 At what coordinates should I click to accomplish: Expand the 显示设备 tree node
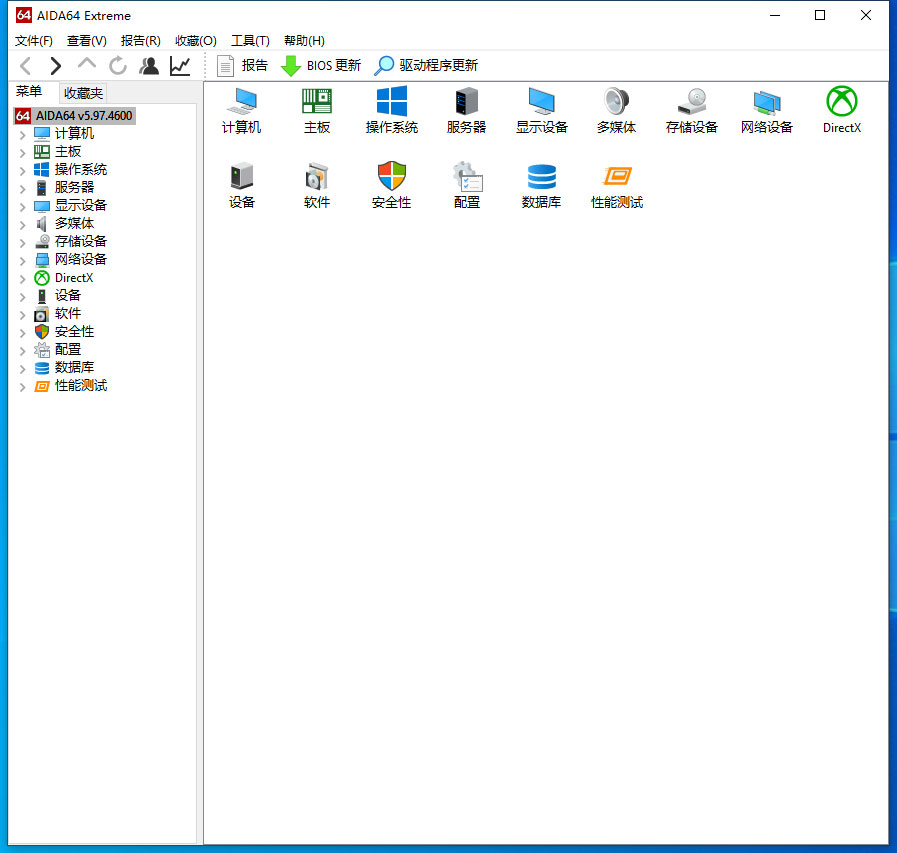[x=23, y=206]
